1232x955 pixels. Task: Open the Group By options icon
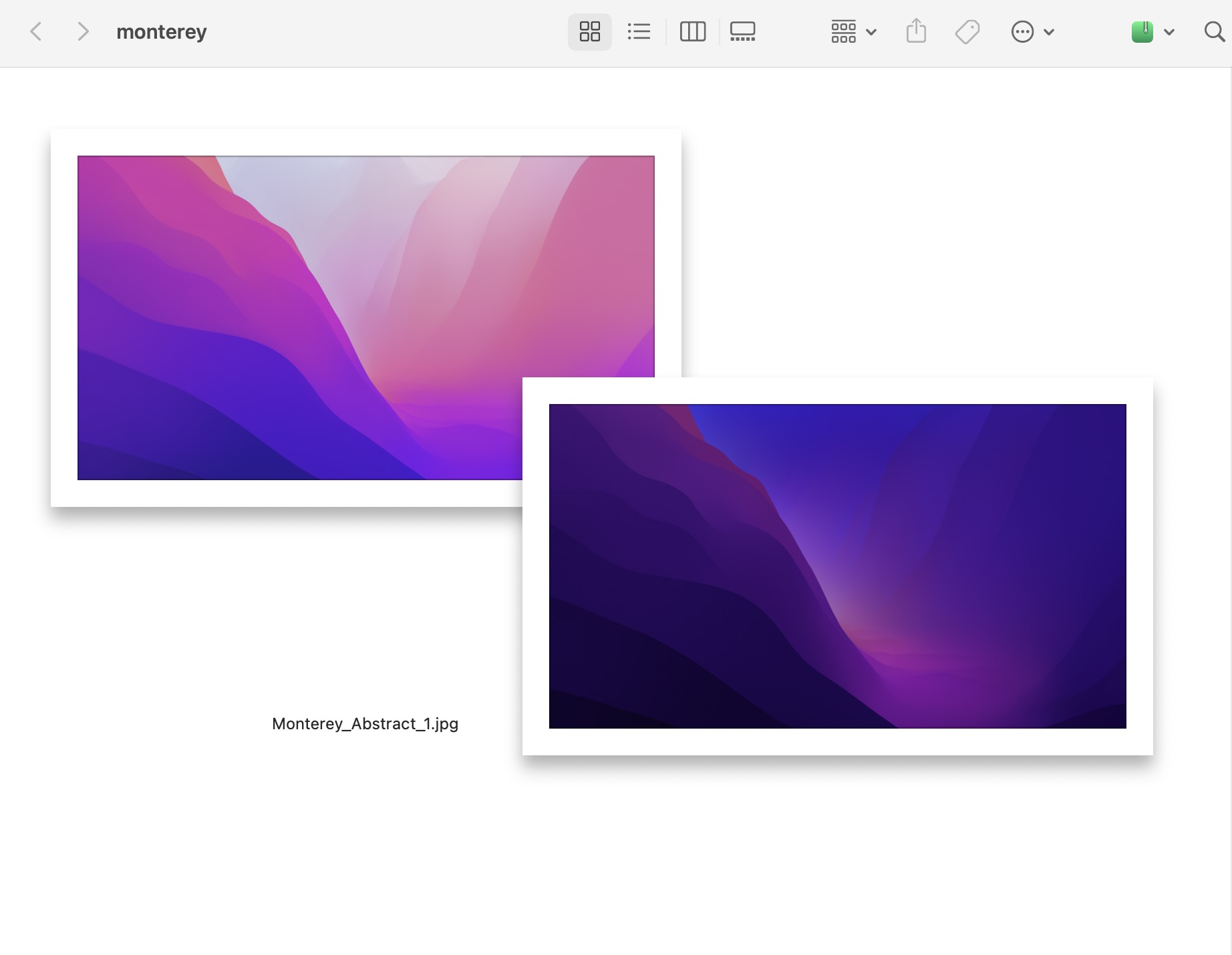tap(843, 31)
